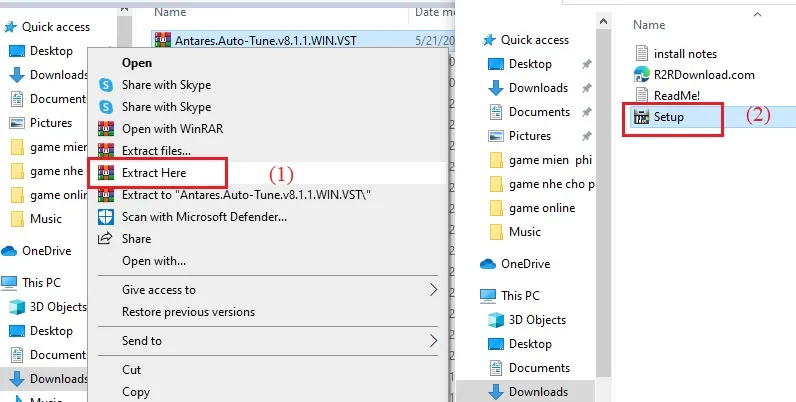Screen dimensions: 796x402
Task: Click the R2RDownload.com shortcut icon
Action: tap(642, 74)
